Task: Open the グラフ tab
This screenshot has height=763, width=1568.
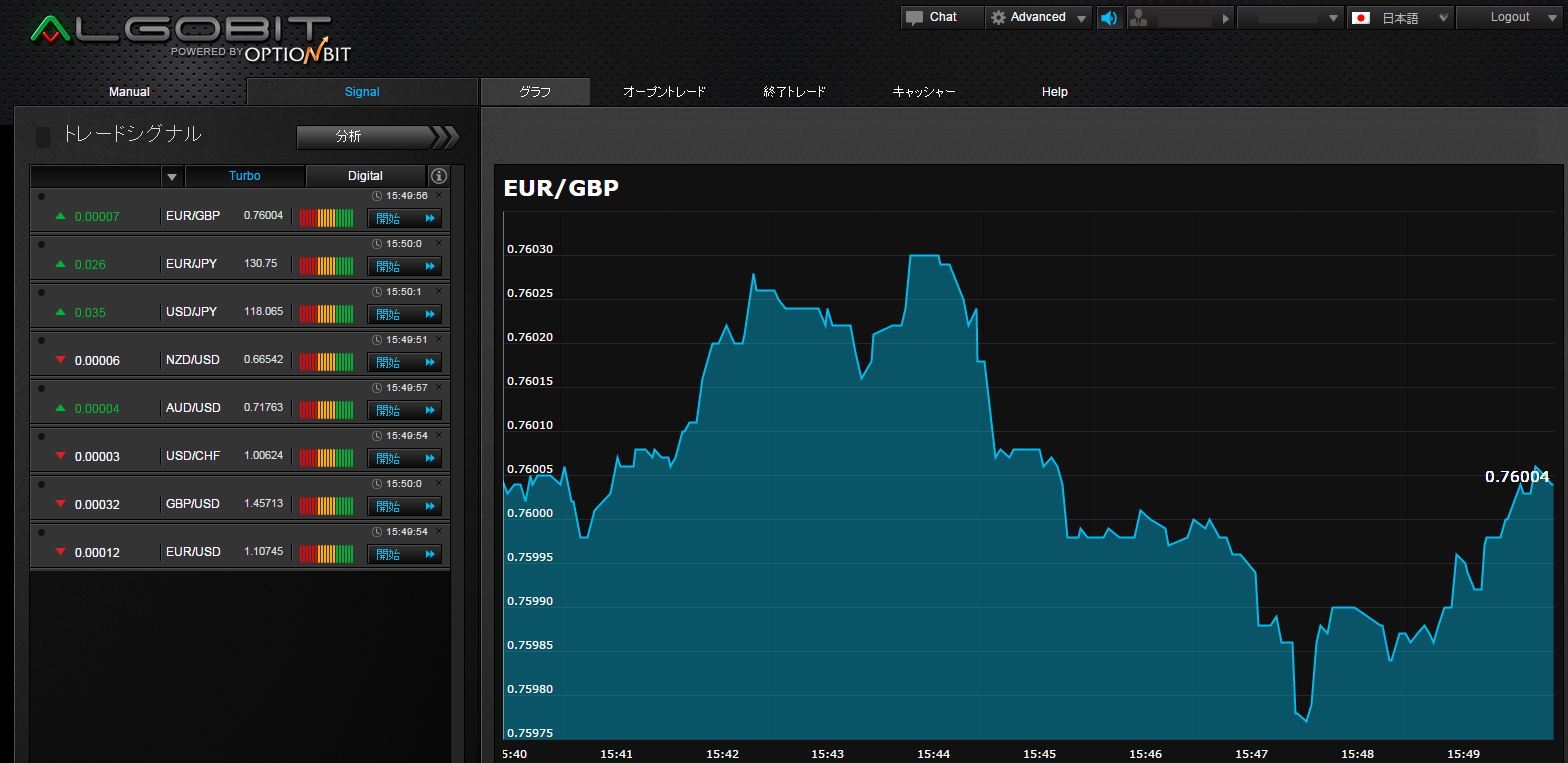Action: pyautogui.click(x=535, y=92)
